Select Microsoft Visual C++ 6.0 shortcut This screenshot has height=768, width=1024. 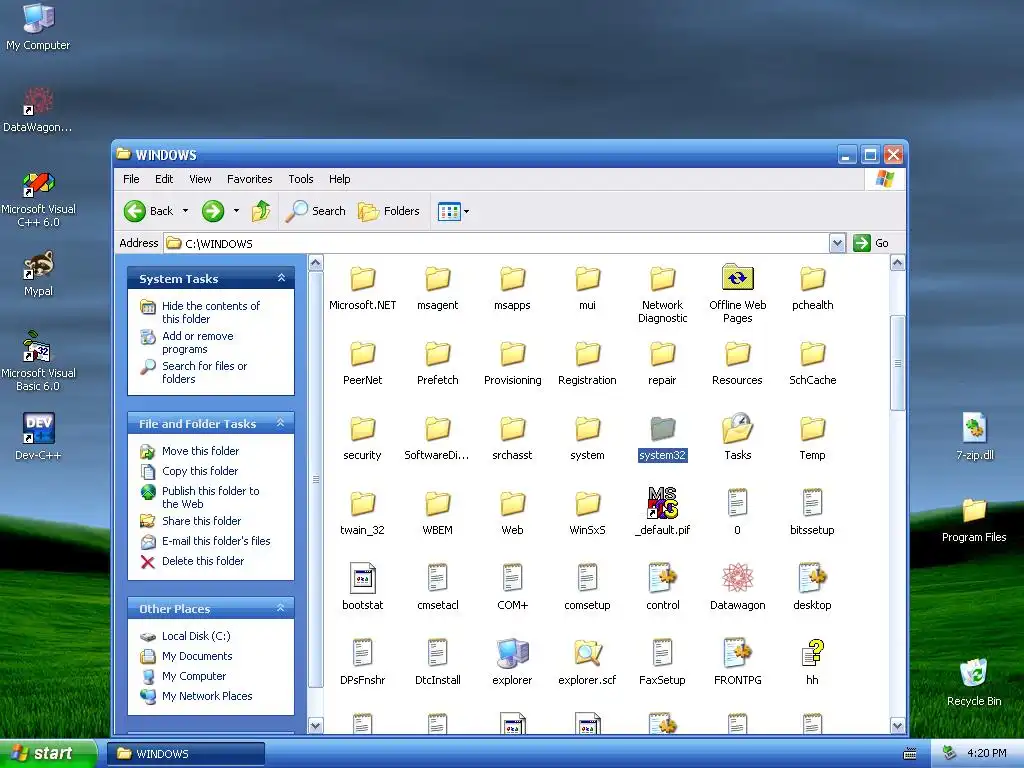click(38, 184)
